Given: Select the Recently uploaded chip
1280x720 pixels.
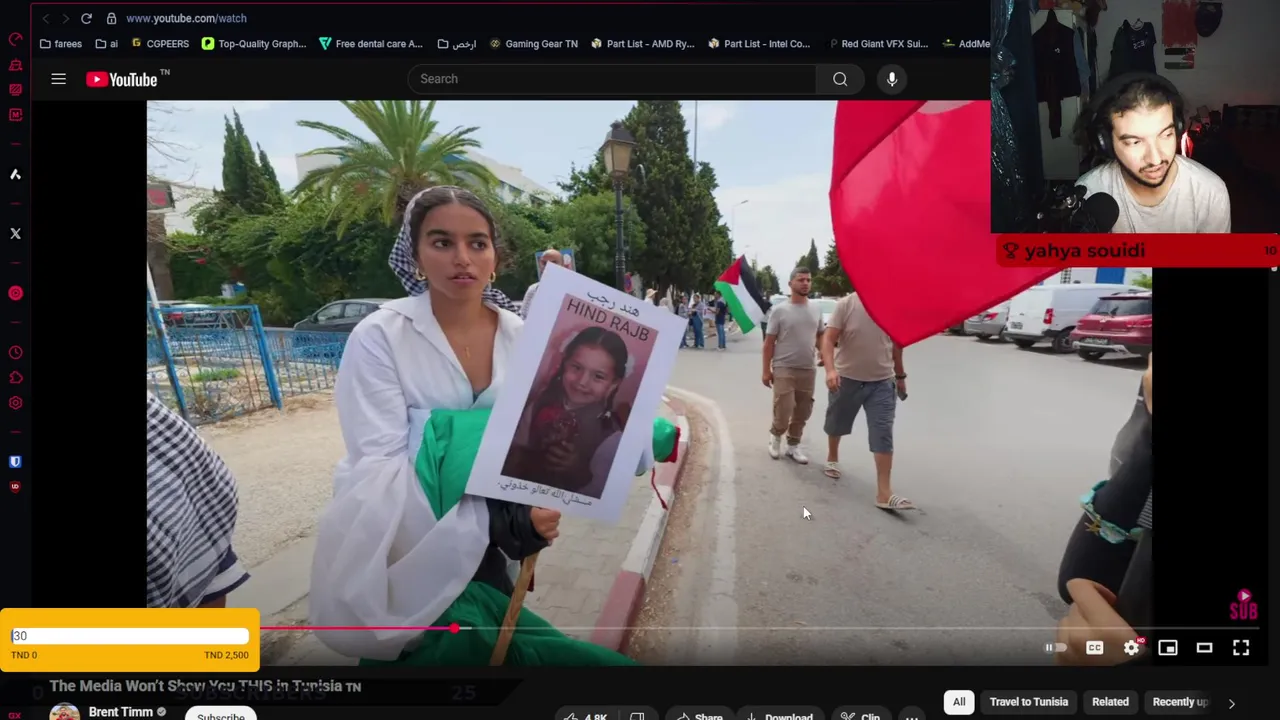Looking at the screenshot, I should point(1180,702).
